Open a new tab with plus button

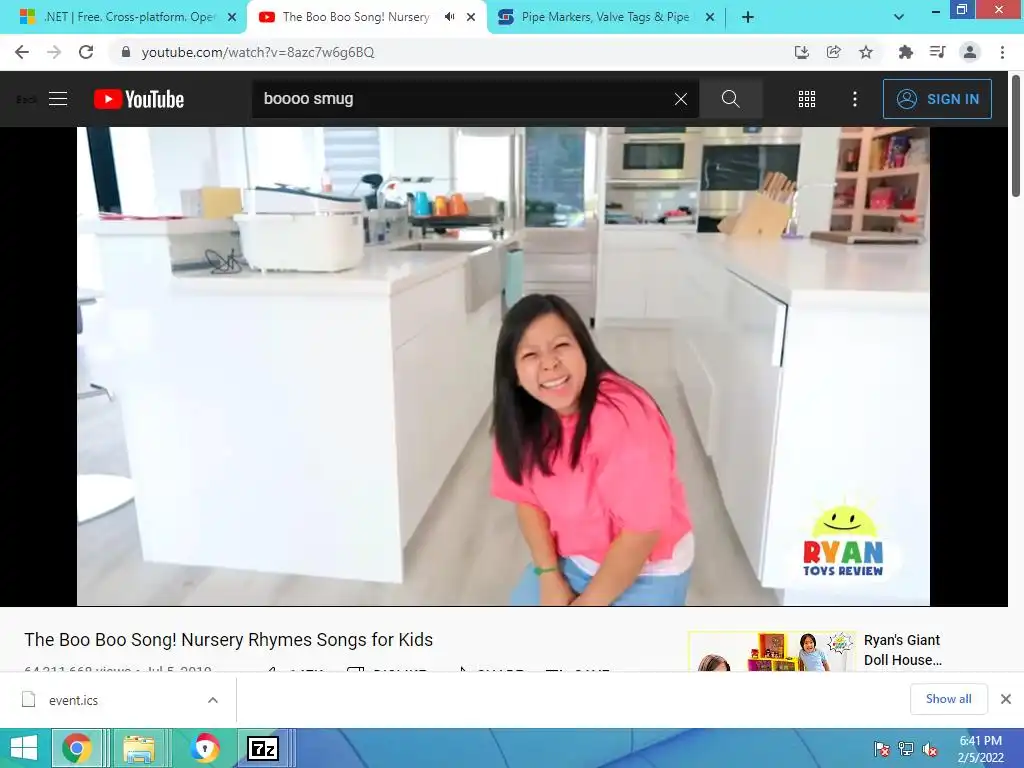point(748,18)
